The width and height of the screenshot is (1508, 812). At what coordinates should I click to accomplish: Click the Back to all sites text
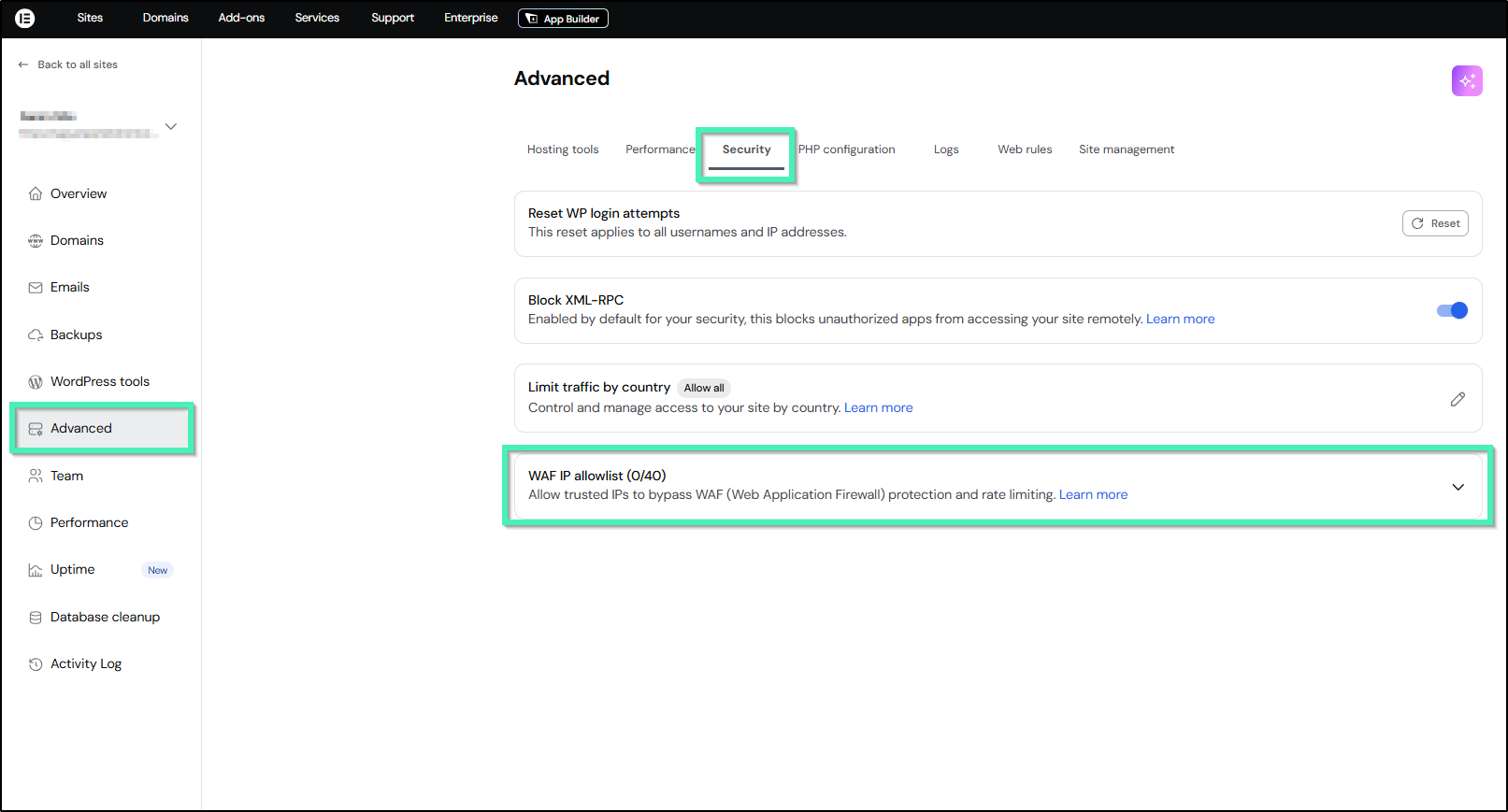tap(78, 64)
